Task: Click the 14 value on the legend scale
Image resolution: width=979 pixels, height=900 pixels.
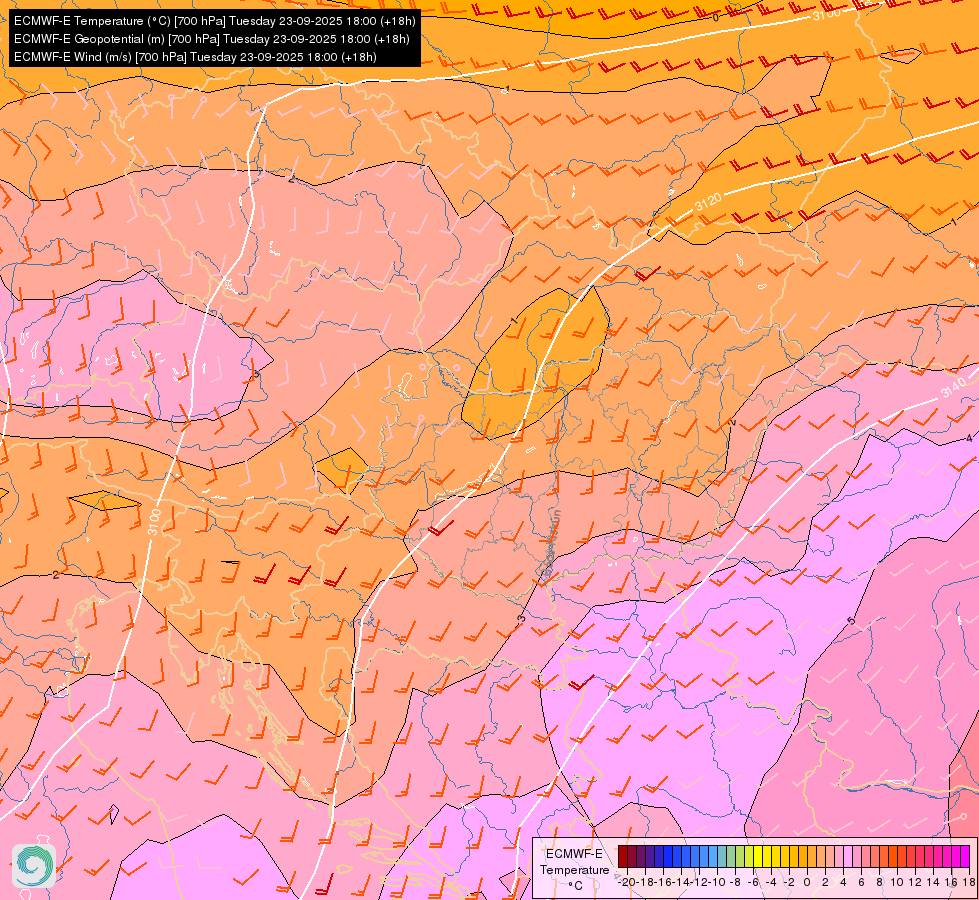Action: tap(933, 883)
